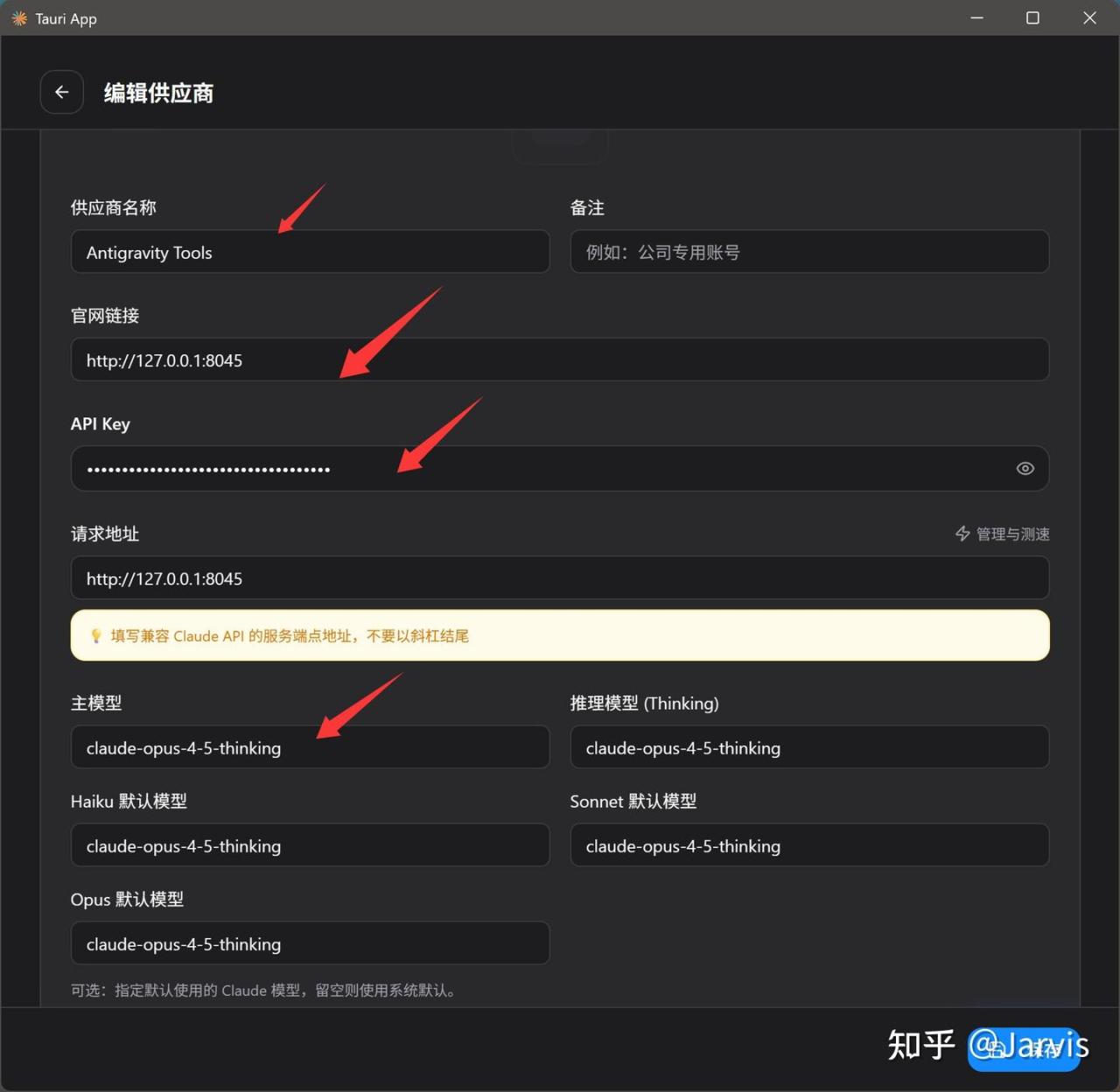
Task: Click the Sonnet 默认模型 field
Action: pyautogui.click(x=809, y=846)
